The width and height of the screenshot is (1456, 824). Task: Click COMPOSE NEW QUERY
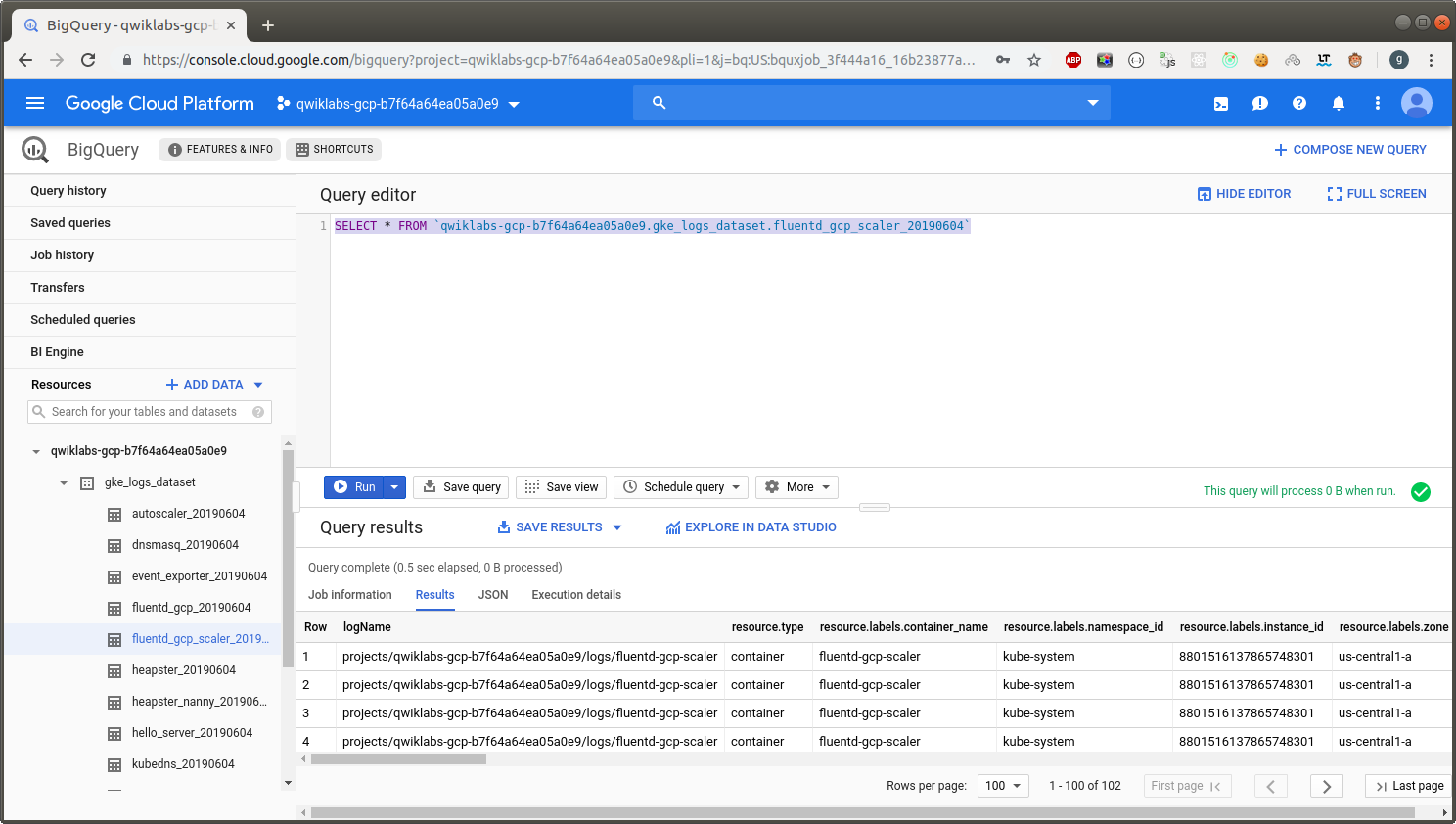(1349, 150)
